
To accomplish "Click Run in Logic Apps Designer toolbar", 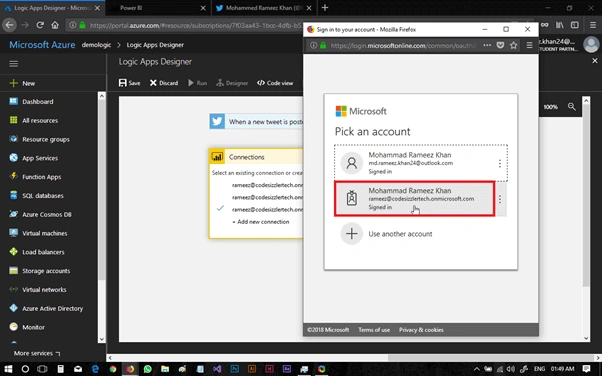I will tap(197, 83).
